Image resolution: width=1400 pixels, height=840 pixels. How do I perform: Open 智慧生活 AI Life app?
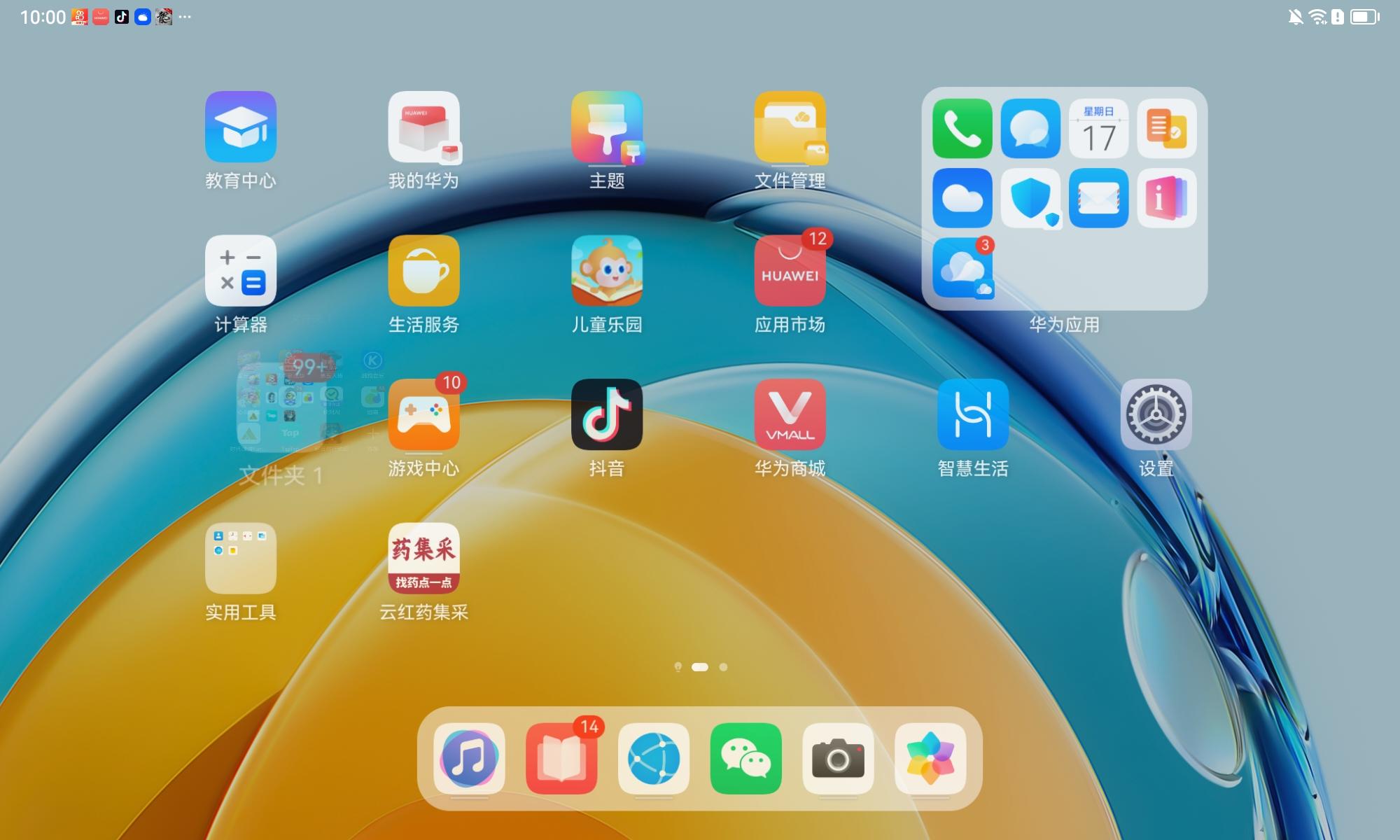pyautogui.click(x=973, y=414)
